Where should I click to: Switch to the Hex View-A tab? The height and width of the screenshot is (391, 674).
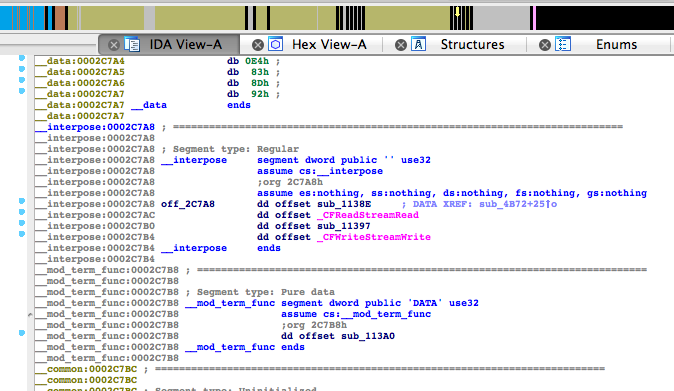pyautogui.click(x=329, y=44)
